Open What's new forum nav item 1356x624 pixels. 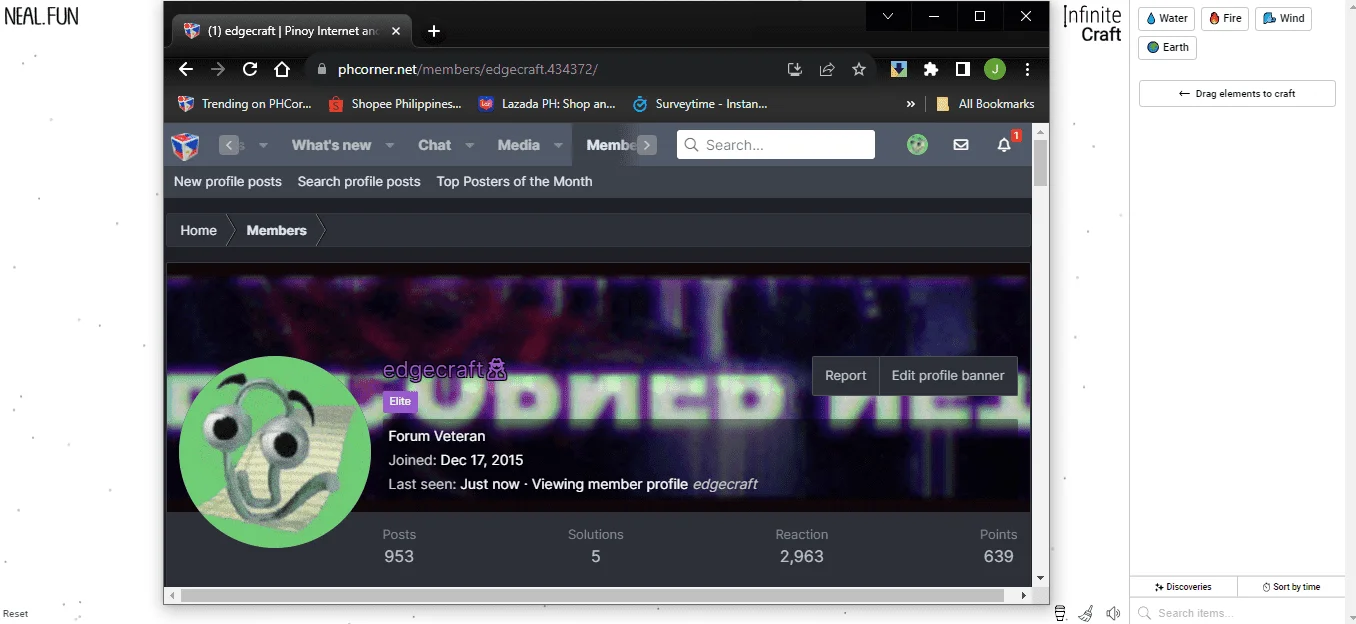click(331, 145)
